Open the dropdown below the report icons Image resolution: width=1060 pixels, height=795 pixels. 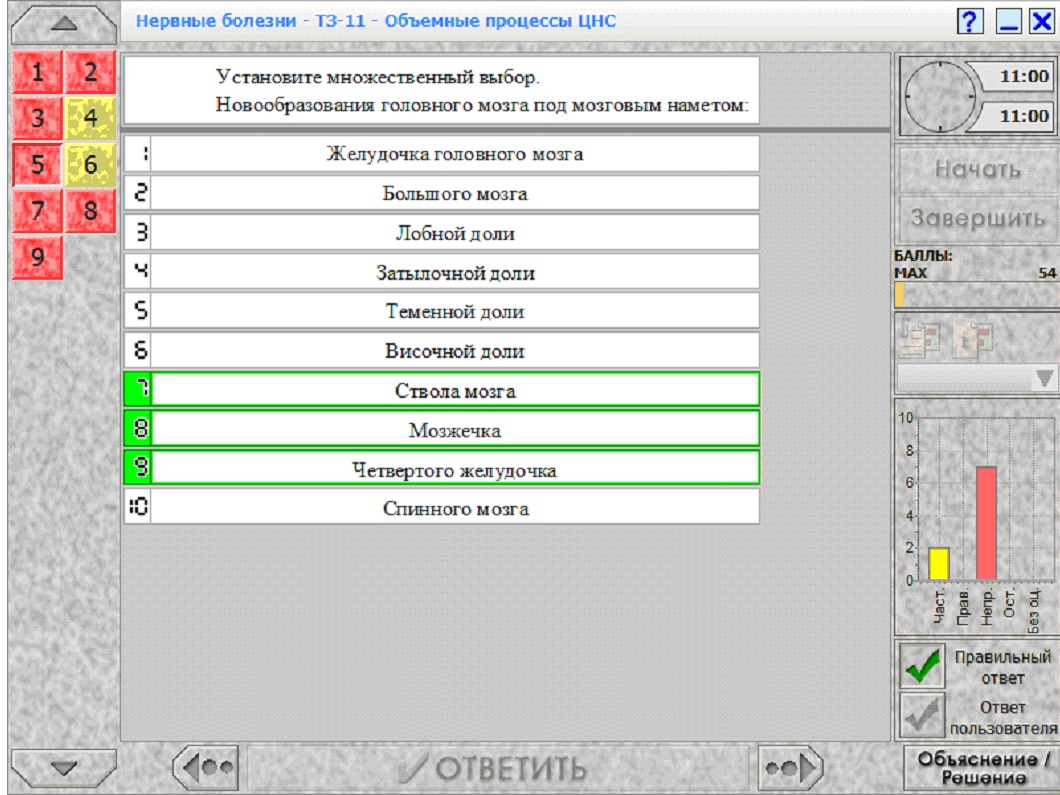(977, 378)
